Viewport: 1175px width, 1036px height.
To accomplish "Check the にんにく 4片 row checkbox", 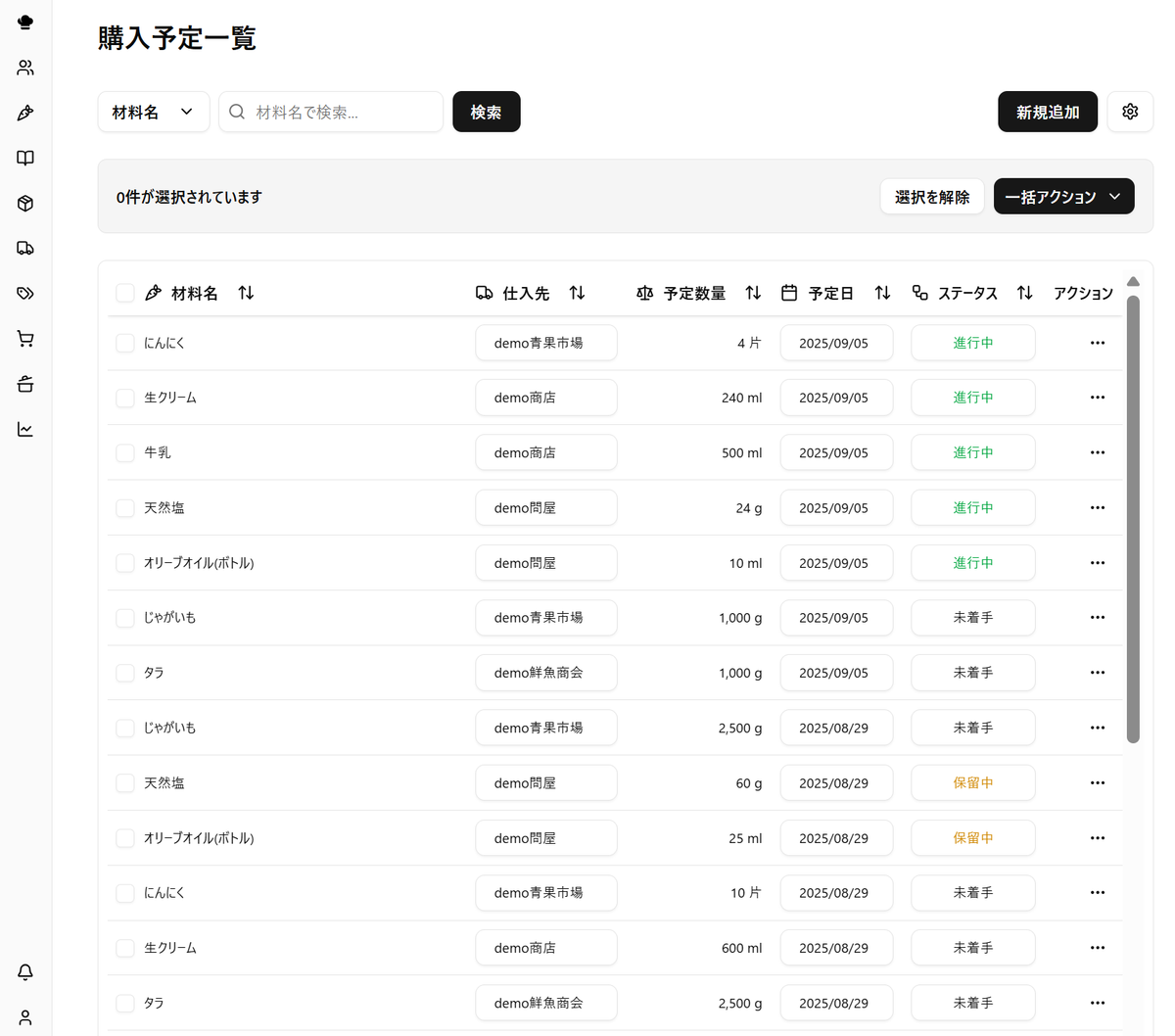I will pos(125,343).
